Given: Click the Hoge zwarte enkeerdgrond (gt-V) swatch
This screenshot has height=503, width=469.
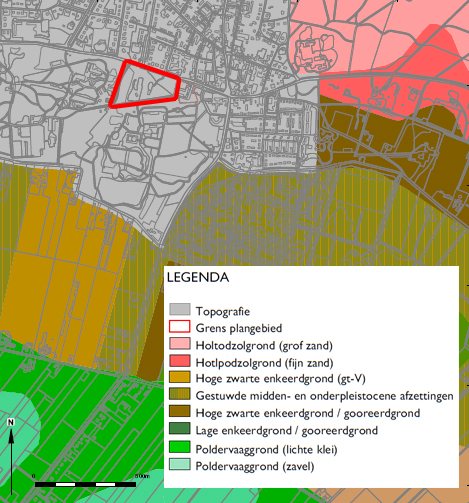Looking at the screenshot, I should [180, 378].
